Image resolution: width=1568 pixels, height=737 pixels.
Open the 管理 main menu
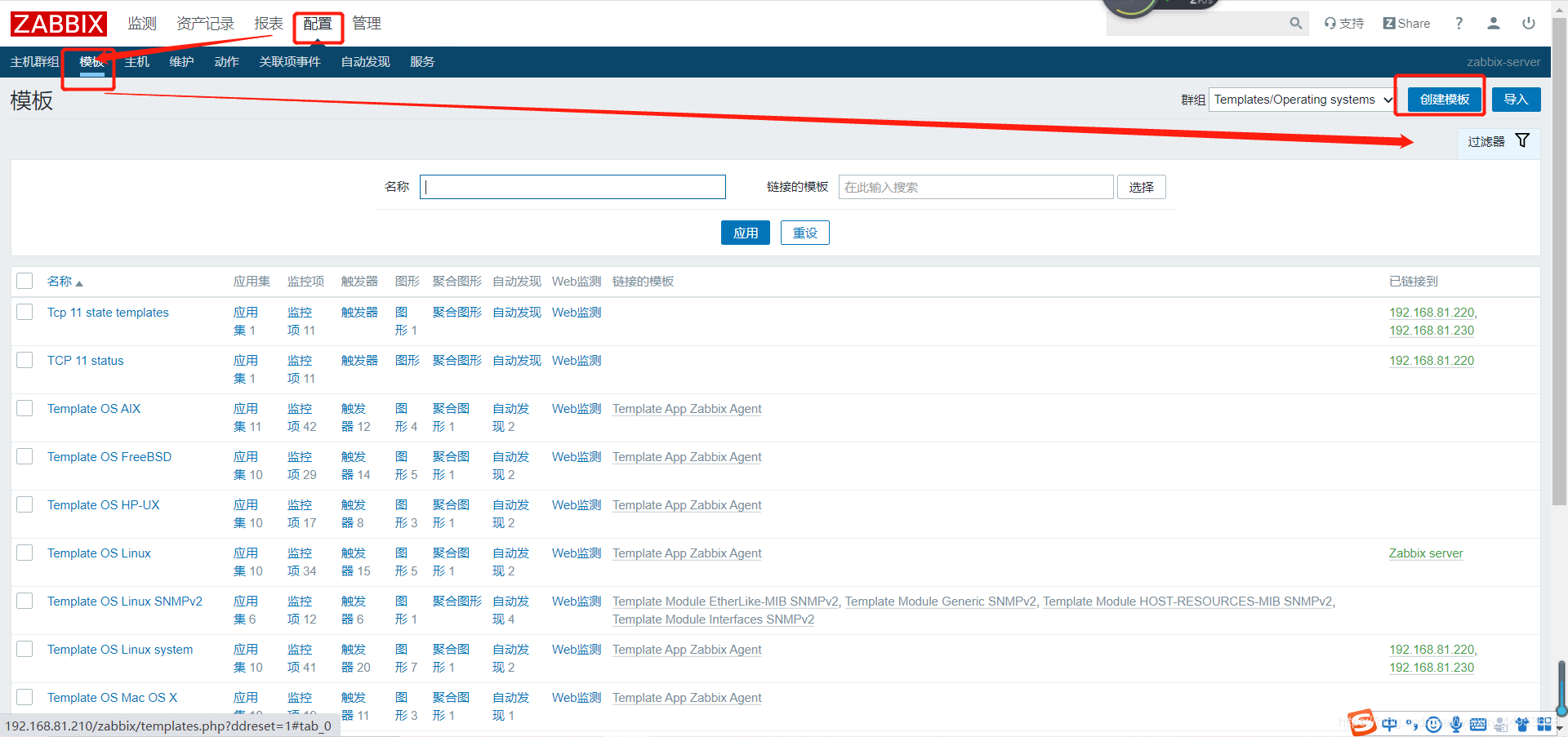(367, 24)
